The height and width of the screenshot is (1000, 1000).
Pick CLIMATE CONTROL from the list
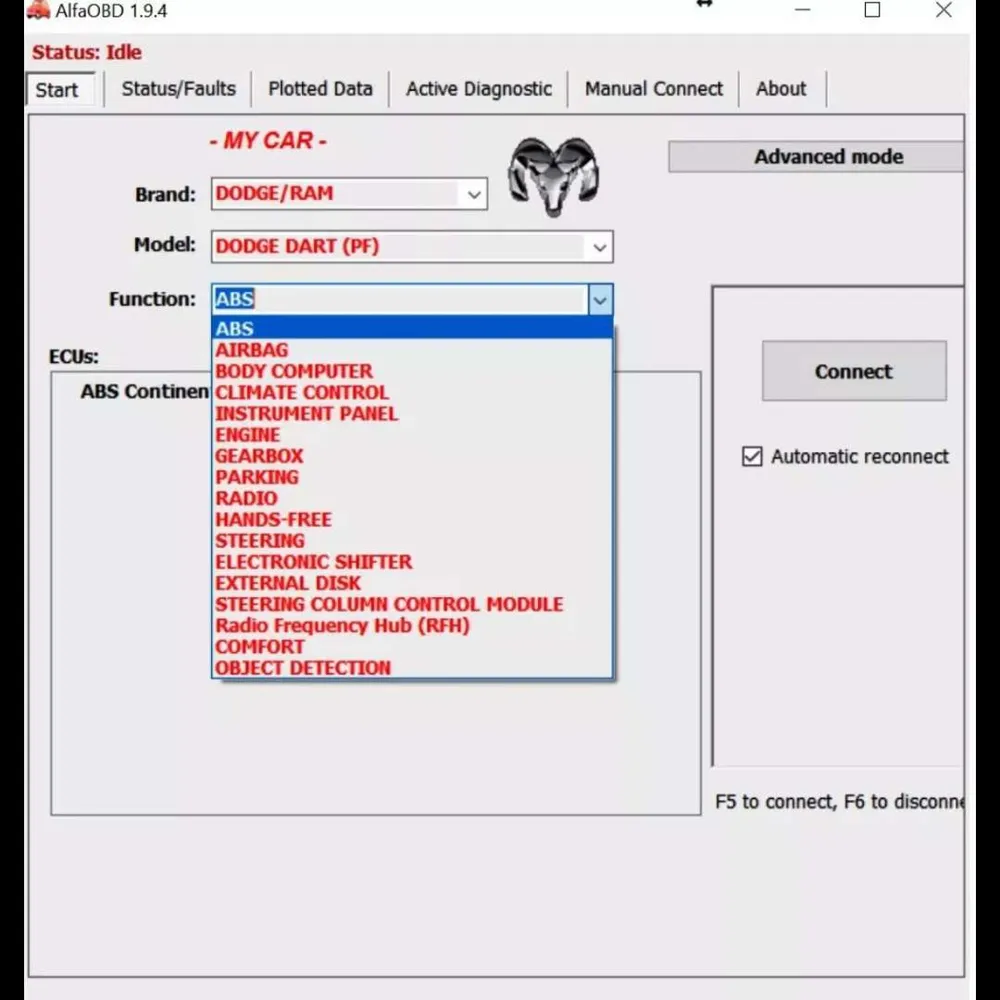click(x=412, y=392)
